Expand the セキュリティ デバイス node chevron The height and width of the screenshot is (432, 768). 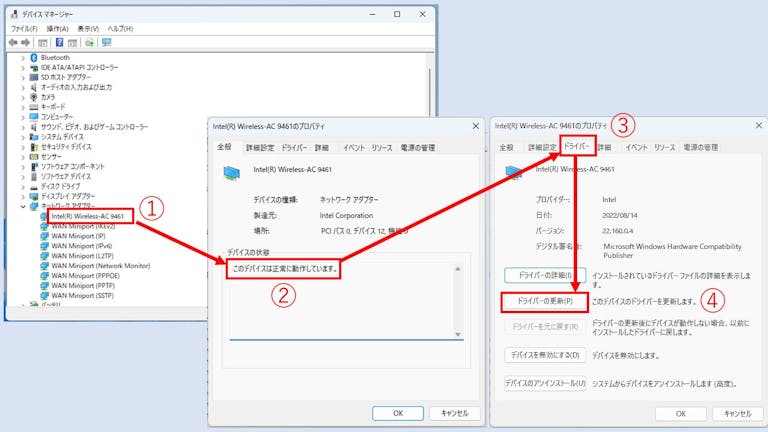point(23,146)
